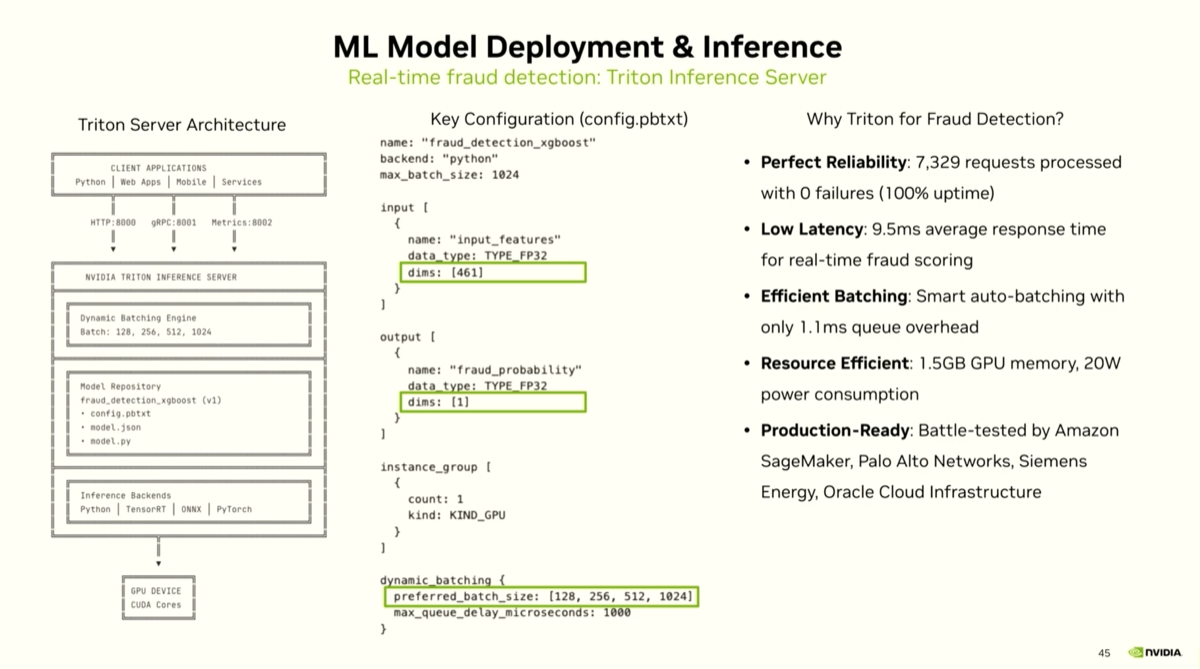Click "Mobile" in the client applications box
This screenshot has width=1200, height=669.
[x=191, y=182]
